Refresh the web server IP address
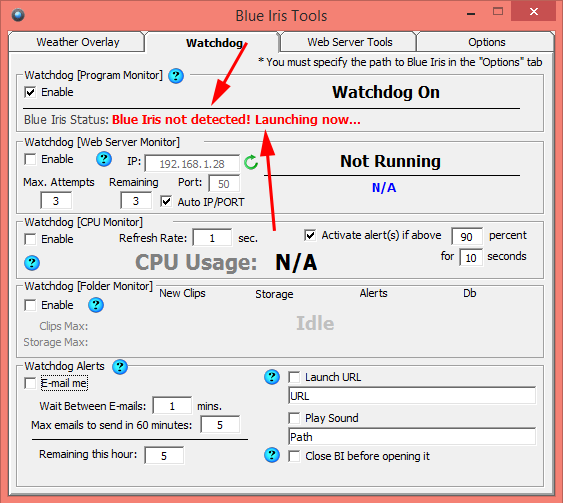Viewport: 563px width, 503px height. [251, 162]
